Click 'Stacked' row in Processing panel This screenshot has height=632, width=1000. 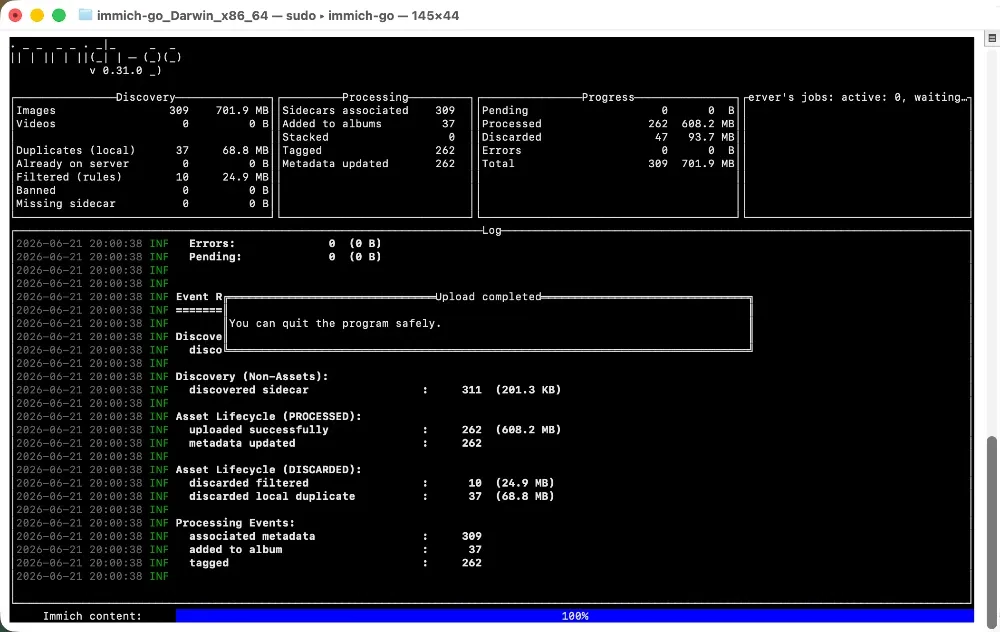click(369, 137)
